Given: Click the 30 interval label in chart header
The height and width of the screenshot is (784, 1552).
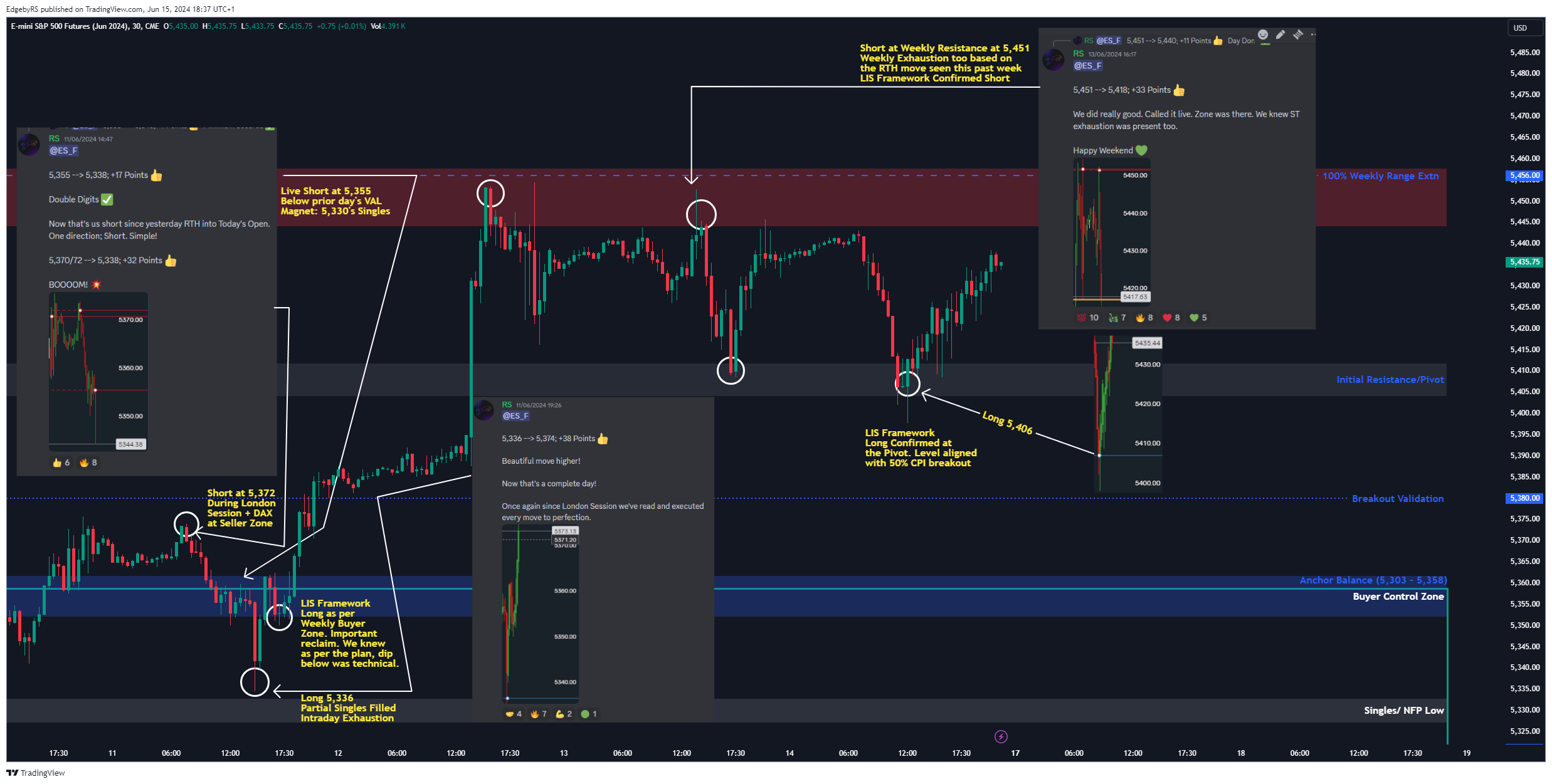Looking at the screenshot, I should click(x=136, y=26).
